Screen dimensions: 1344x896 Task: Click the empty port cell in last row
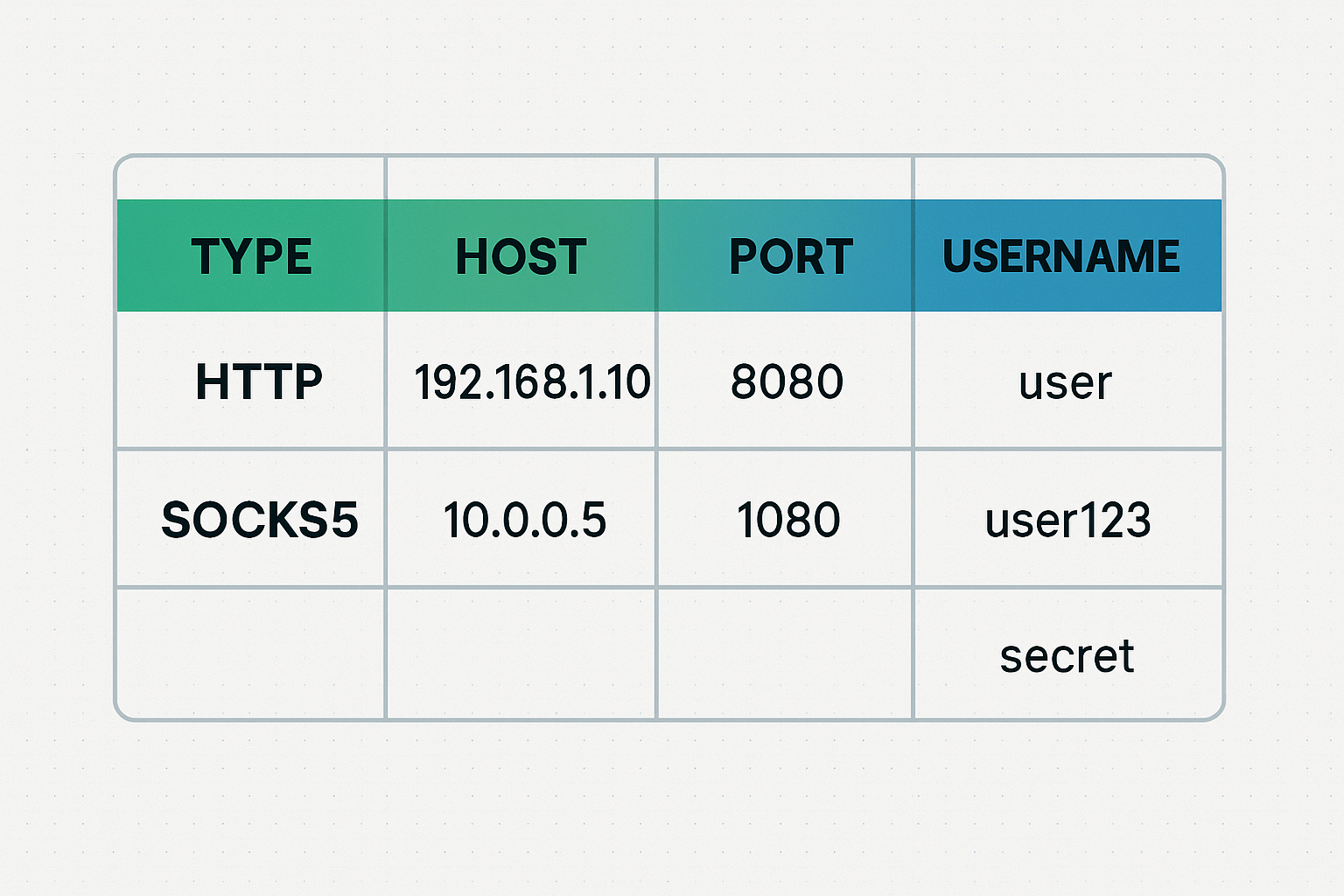pyautogui.click(x=785, y=654)
